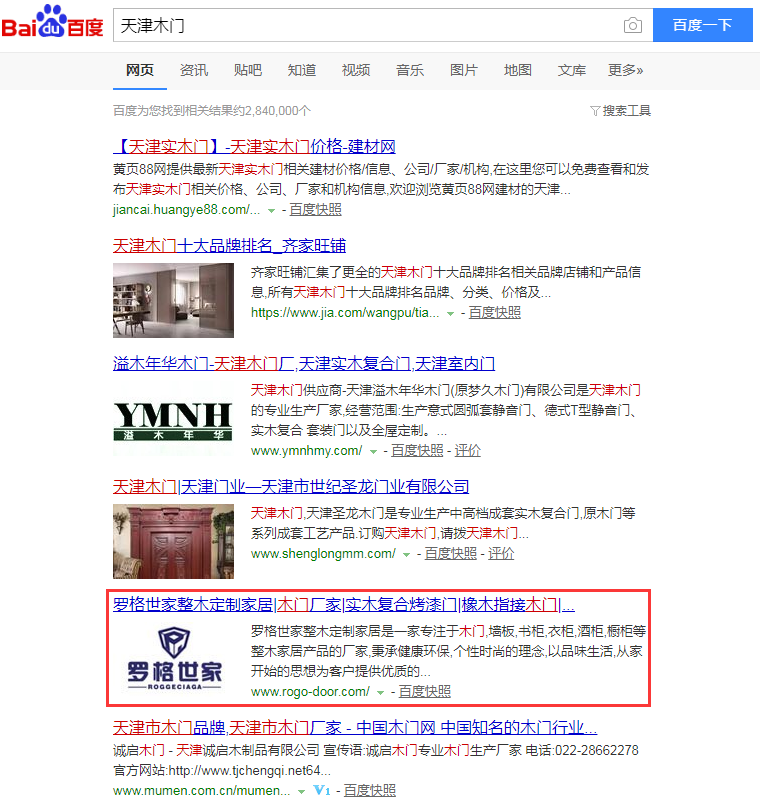The image size is (760, 805).
Task: Open result 天津市世纪圣龙门业有限公司
Action: [x=291, y=487]
